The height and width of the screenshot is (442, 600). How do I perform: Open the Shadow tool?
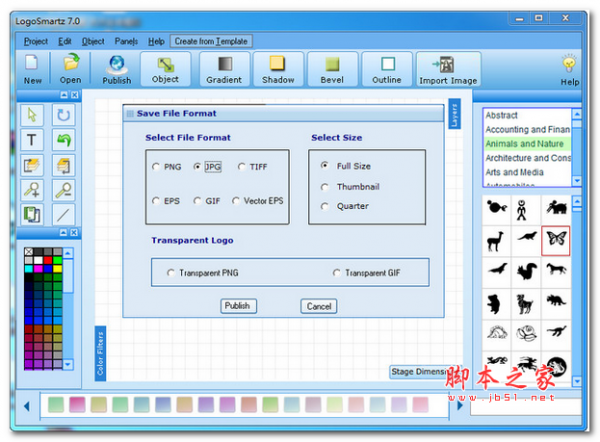[x=278, y=69]
